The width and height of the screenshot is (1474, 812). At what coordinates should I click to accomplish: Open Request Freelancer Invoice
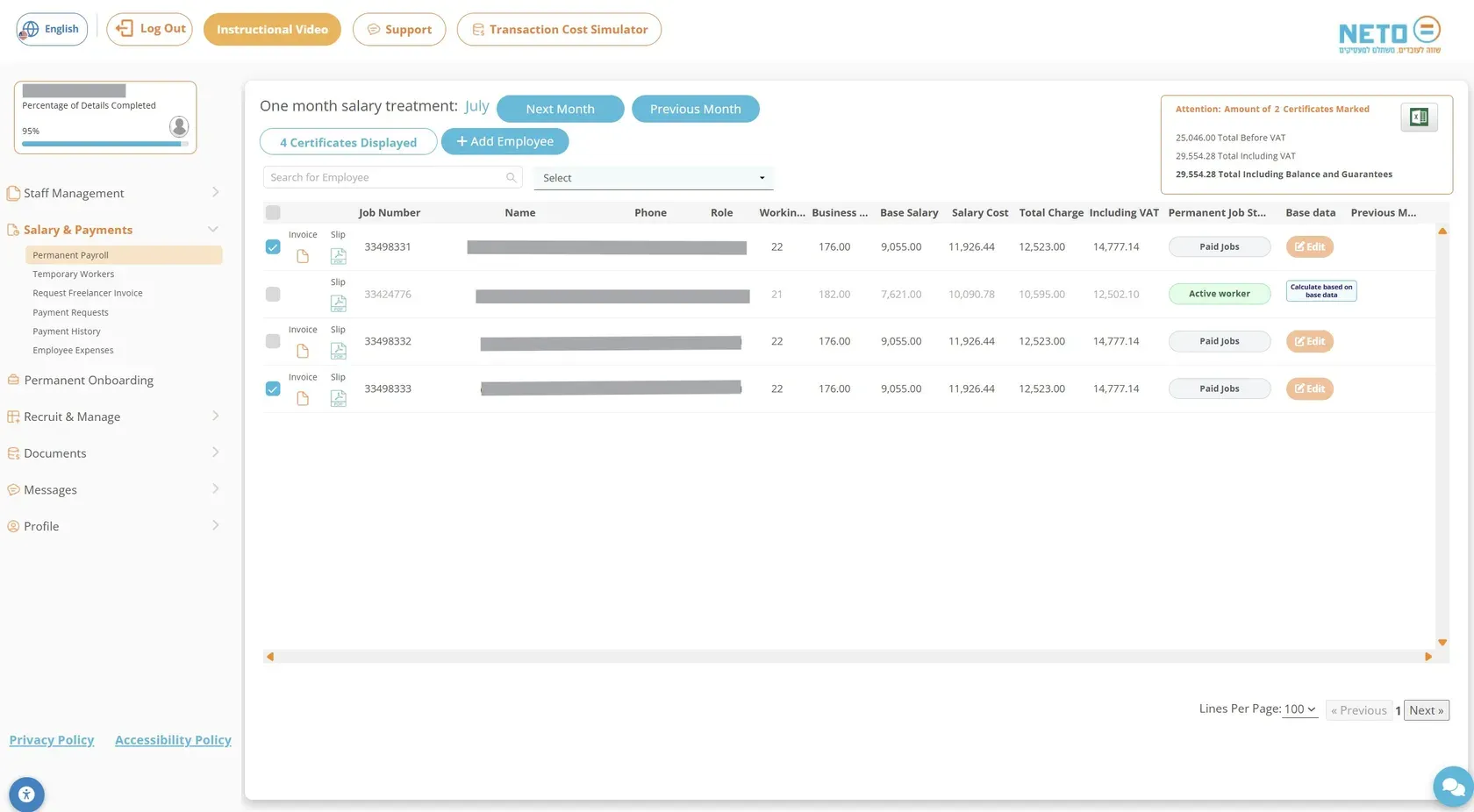click(88, 293)
